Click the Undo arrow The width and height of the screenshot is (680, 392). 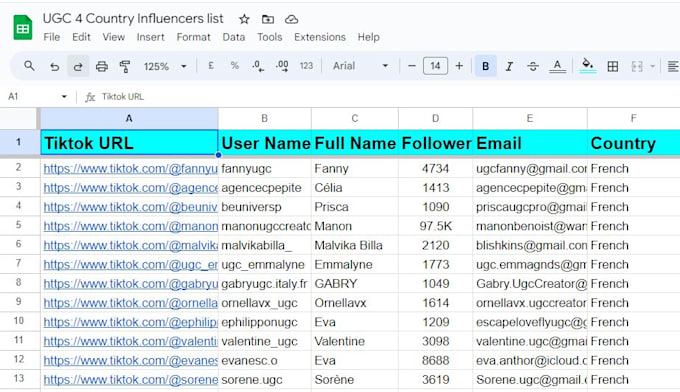click(x=54, y=66)
